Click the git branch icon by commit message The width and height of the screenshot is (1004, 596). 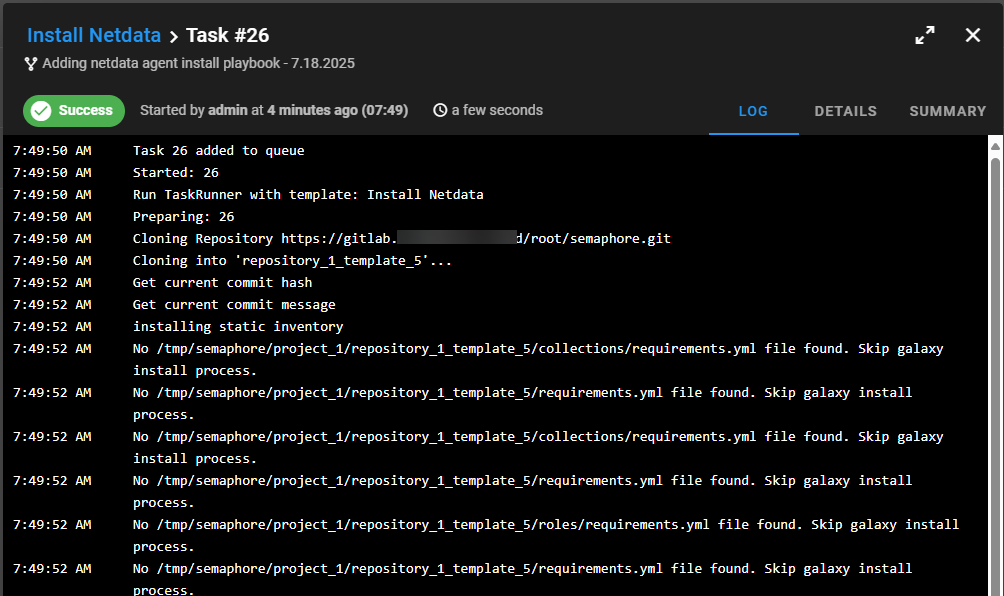[31, 64]
